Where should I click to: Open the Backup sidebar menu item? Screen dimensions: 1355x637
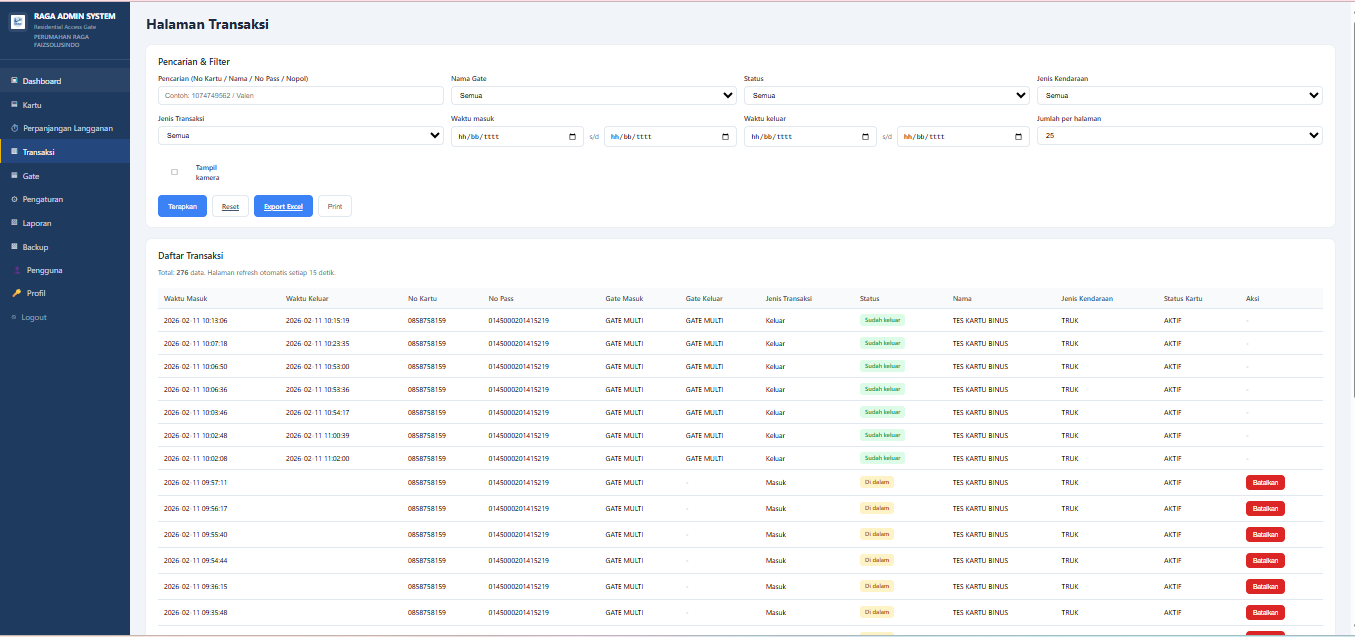(35, 247)
